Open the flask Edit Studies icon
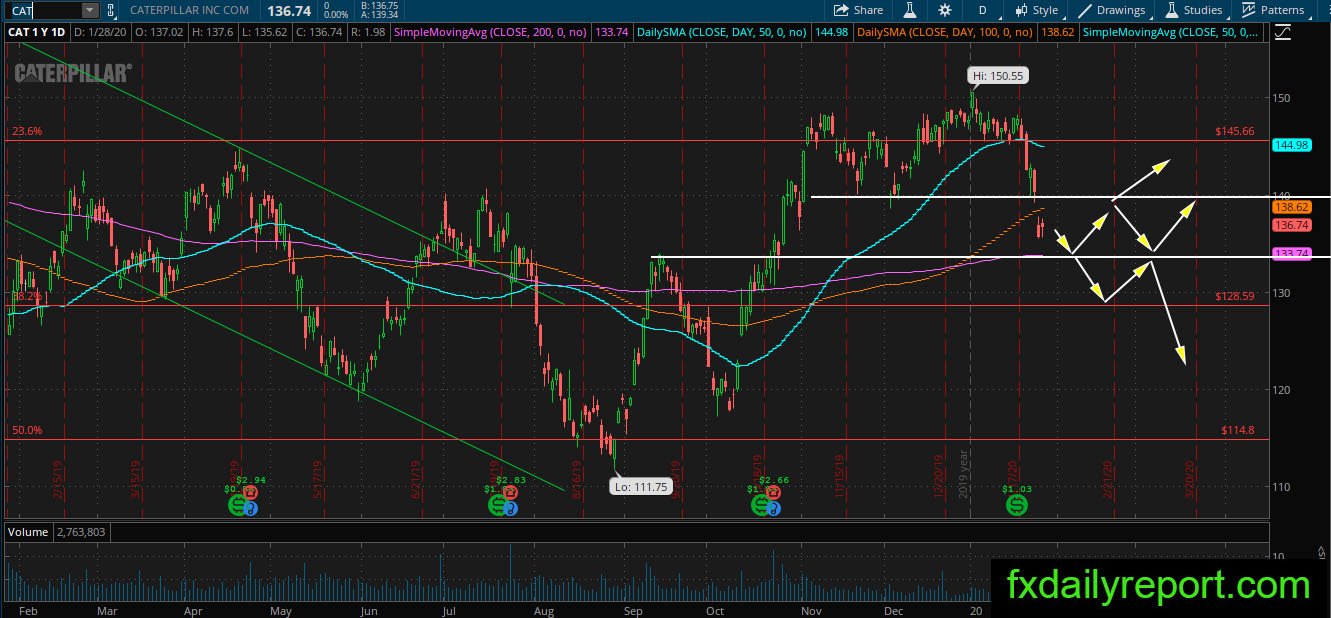1331x618 pixels. click(x=910, y=10)
